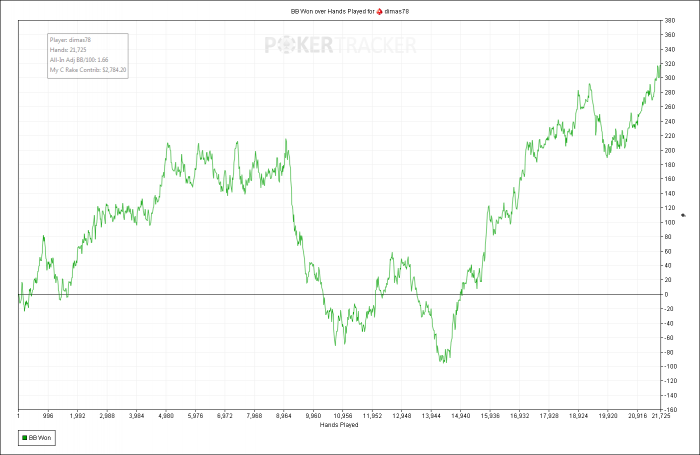Click y-axis value '200'
Screen dimensions: 700x455
coord(670,150)
